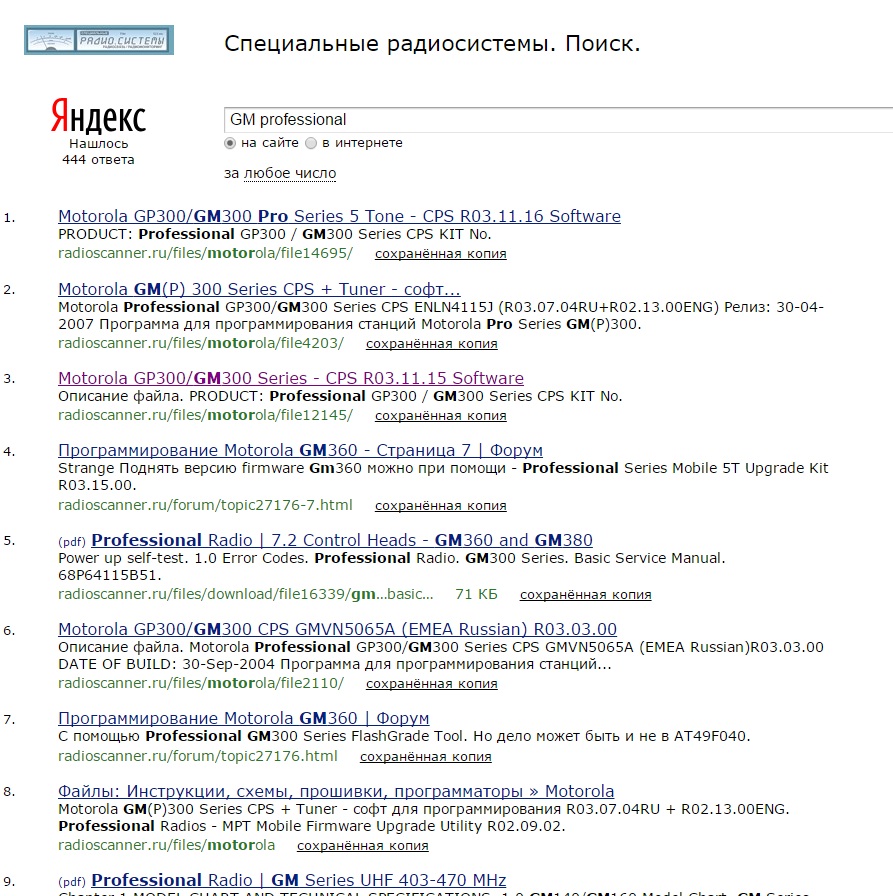Click snippet 'DATE OF BUILD: 30-Sep-2004'
Viewport: 893px width, 896px height.
pyautogui.click(x=441, y=656)
